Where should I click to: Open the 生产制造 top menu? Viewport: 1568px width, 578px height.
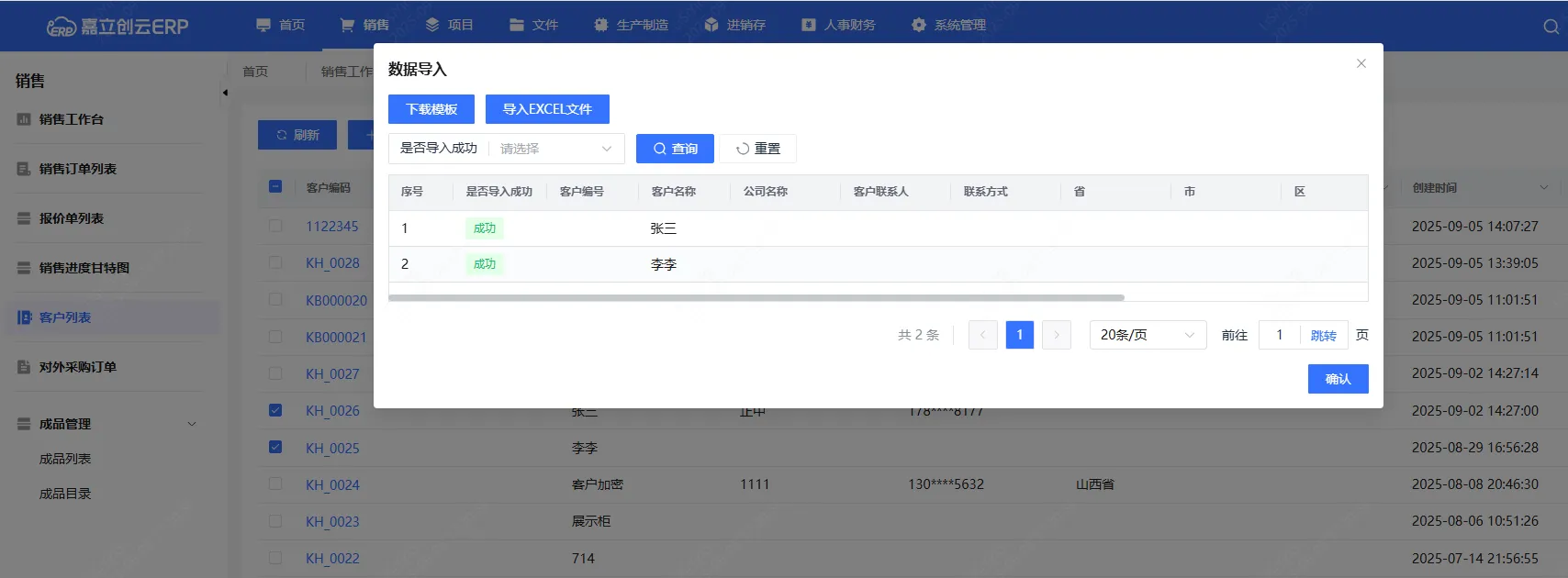point(632,25)
